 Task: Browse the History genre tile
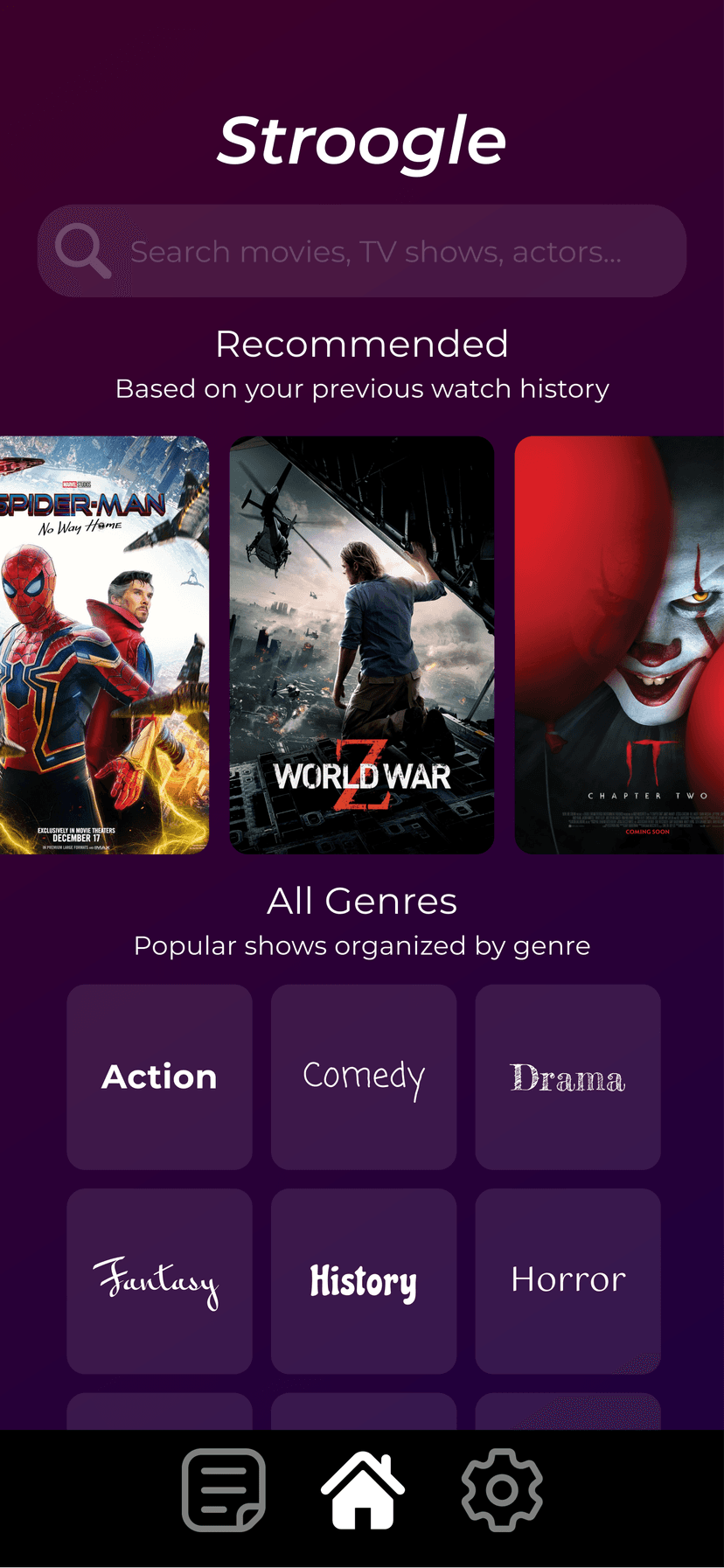coord(364,1281)
